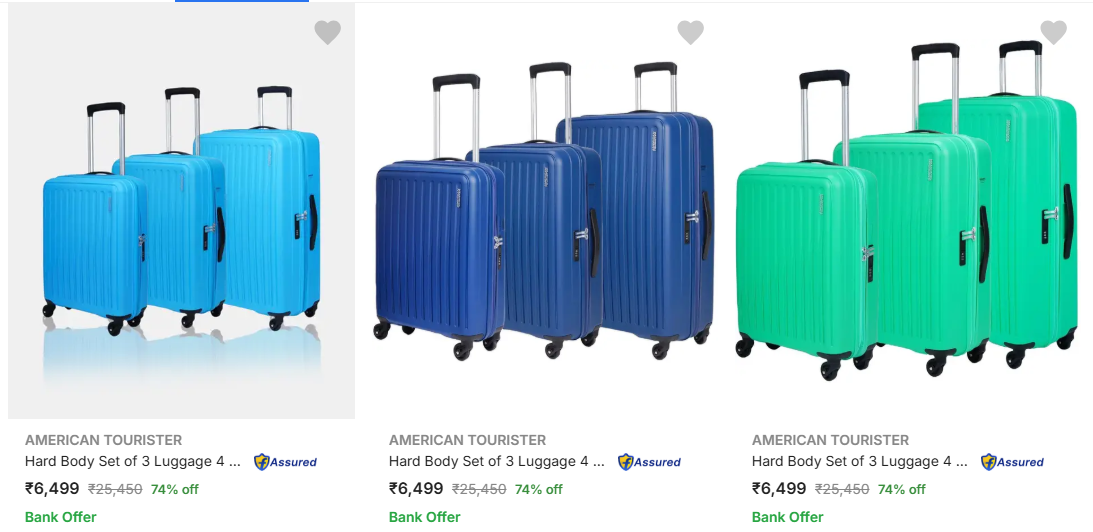Click American Tourister brand under navy set

pos(468,440)
